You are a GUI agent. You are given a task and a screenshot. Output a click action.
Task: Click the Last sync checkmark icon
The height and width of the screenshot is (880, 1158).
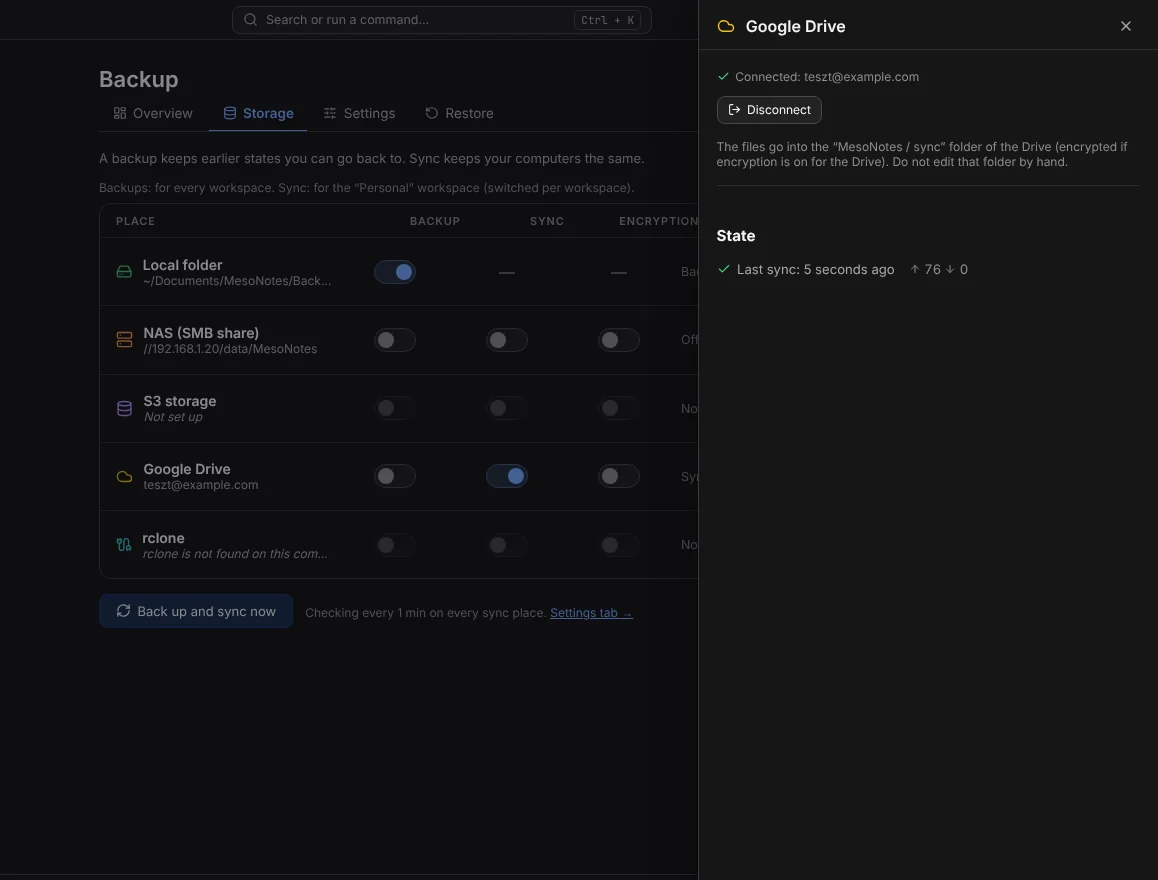[724, 269]
